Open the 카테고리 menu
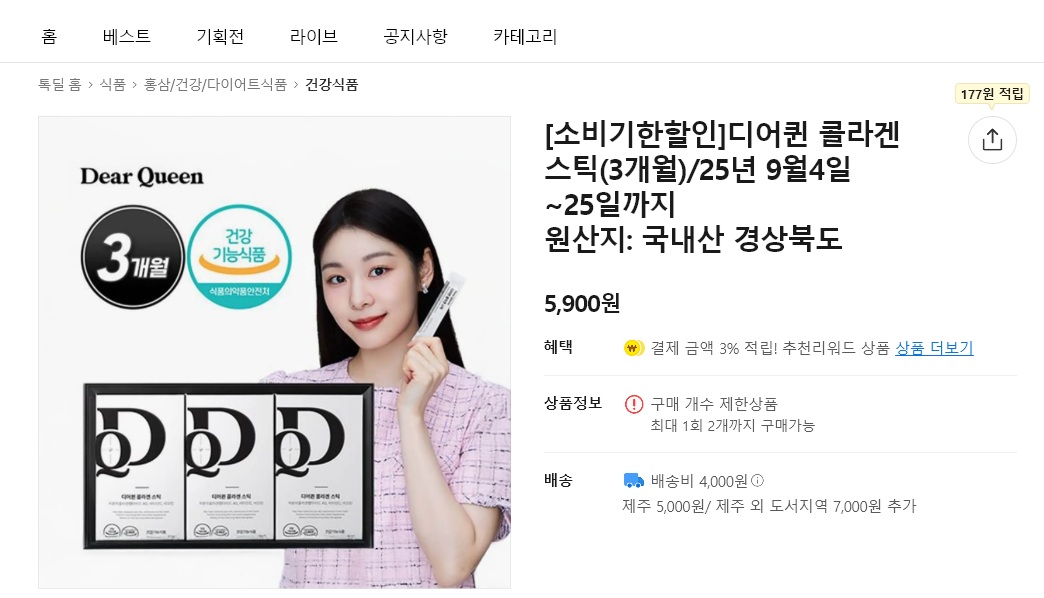 525,36
